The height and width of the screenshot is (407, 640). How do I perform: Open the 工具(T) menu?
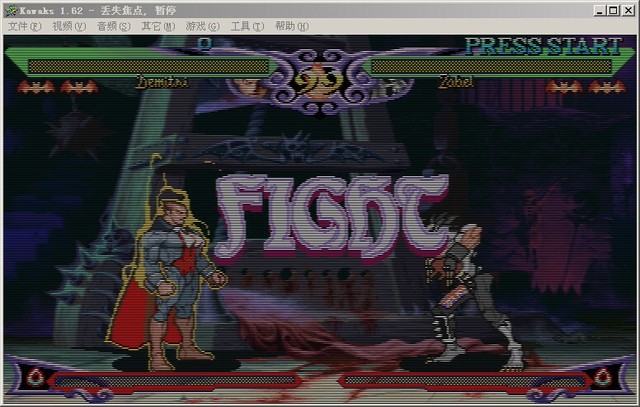click(247, 27)
